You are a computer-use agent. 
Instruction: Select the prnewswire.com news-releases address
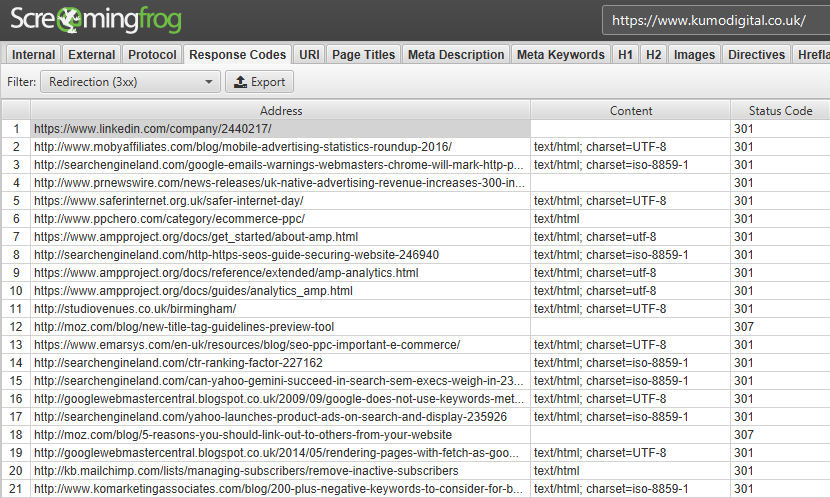(x=279, y=183)
